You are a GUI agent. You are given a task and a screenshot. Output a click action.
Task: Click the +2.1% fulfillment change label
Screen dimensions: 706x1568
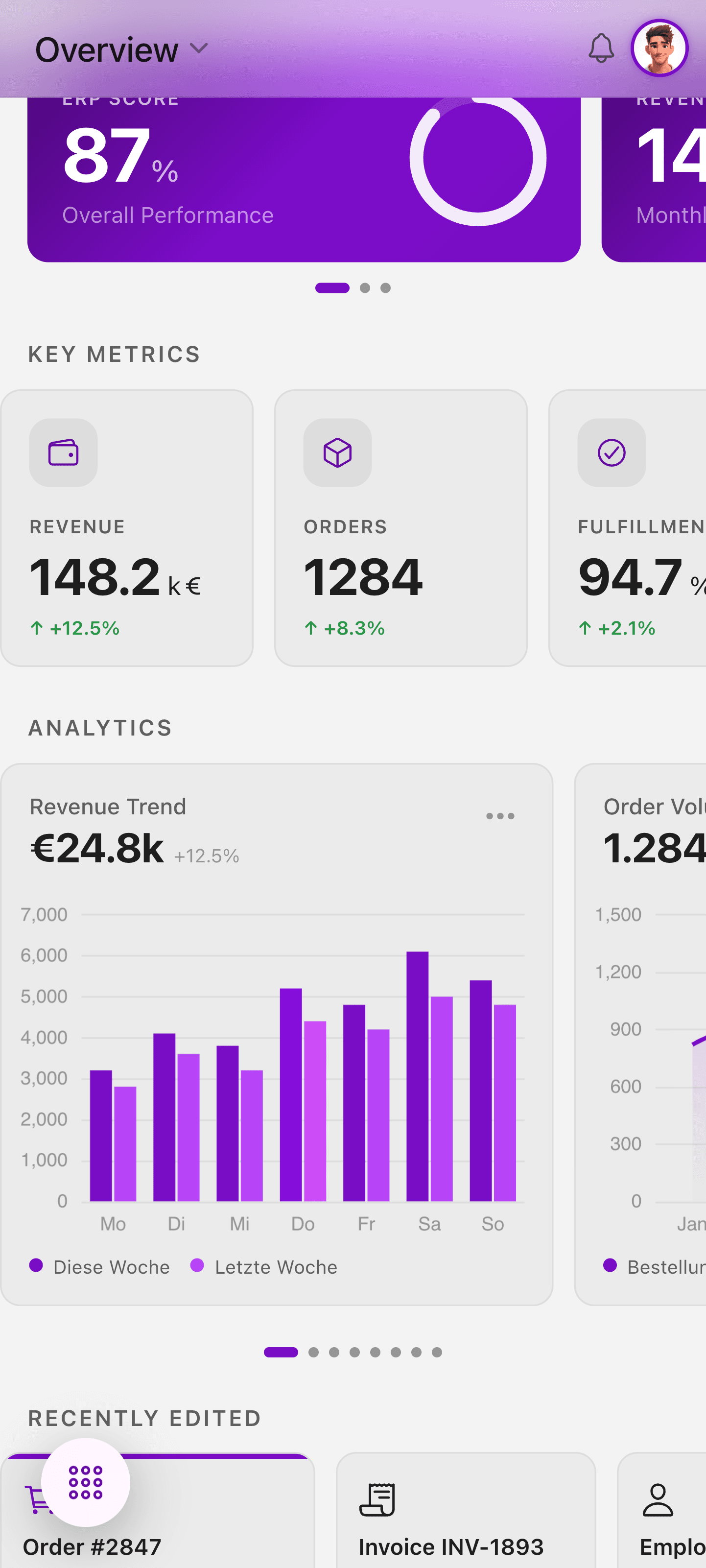616,628
